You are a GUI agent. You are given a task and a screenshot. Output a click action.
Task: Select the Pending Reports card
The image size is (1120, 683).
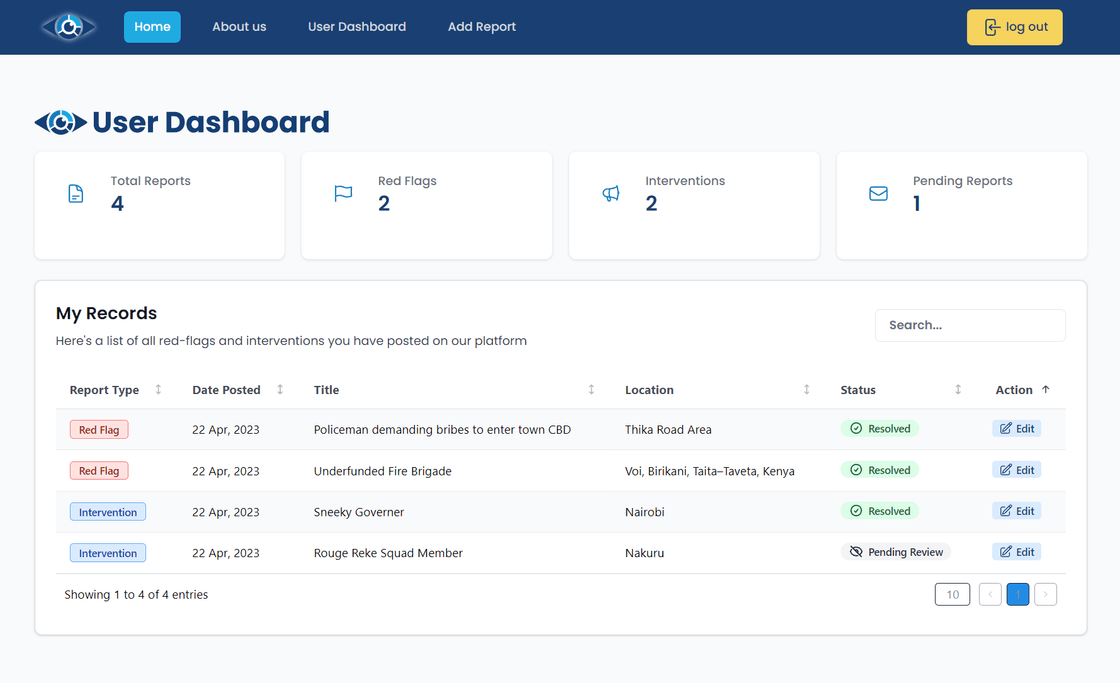pos(961,206)
